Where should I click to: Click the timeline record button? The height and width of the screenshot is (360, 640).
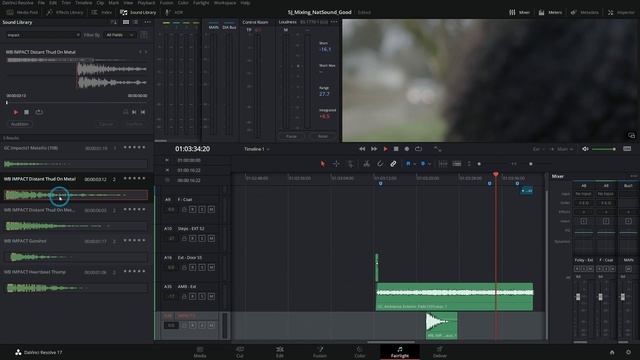[x=407, y=149]
